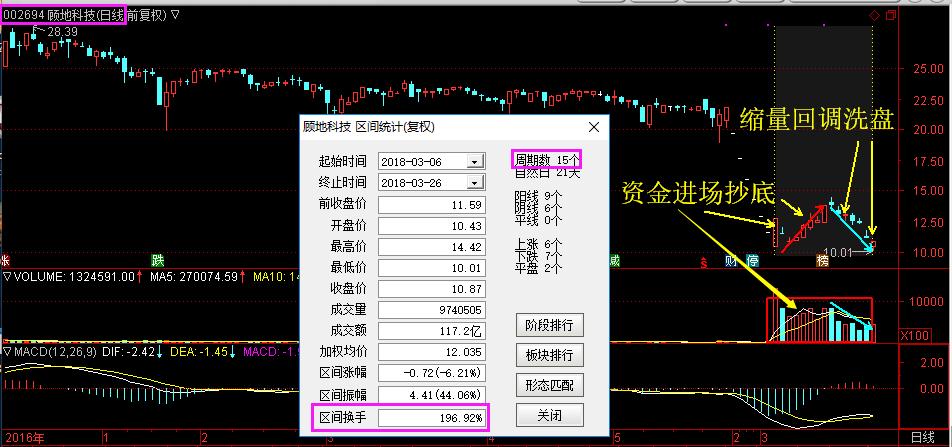
Task: Click the 最高价 value field 14.42
Action: (x=432, y=247)
